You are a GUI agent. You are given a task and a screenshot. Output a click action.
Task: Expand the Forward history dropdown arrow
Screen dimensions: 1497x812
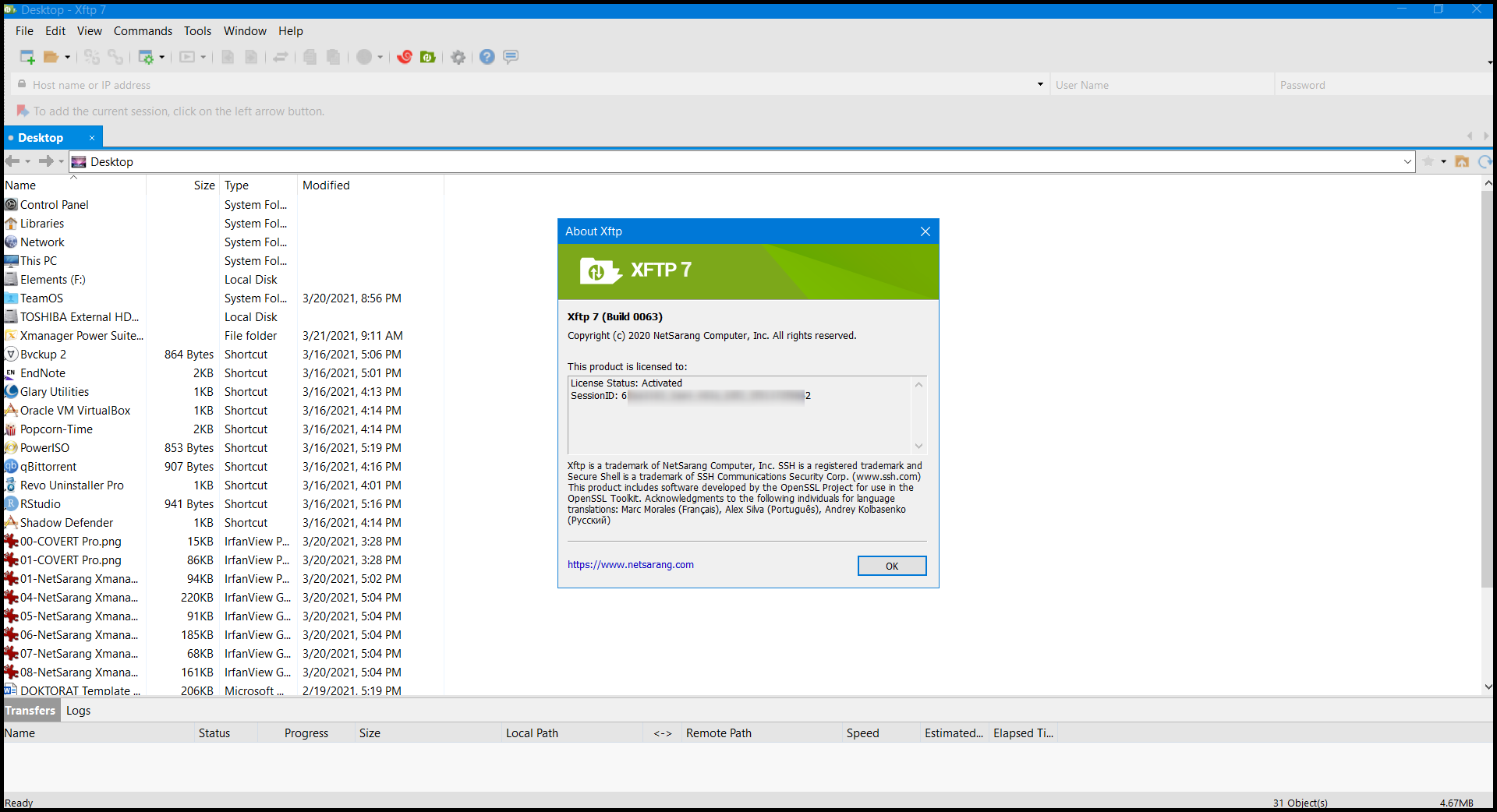click(x=62, y=161)
